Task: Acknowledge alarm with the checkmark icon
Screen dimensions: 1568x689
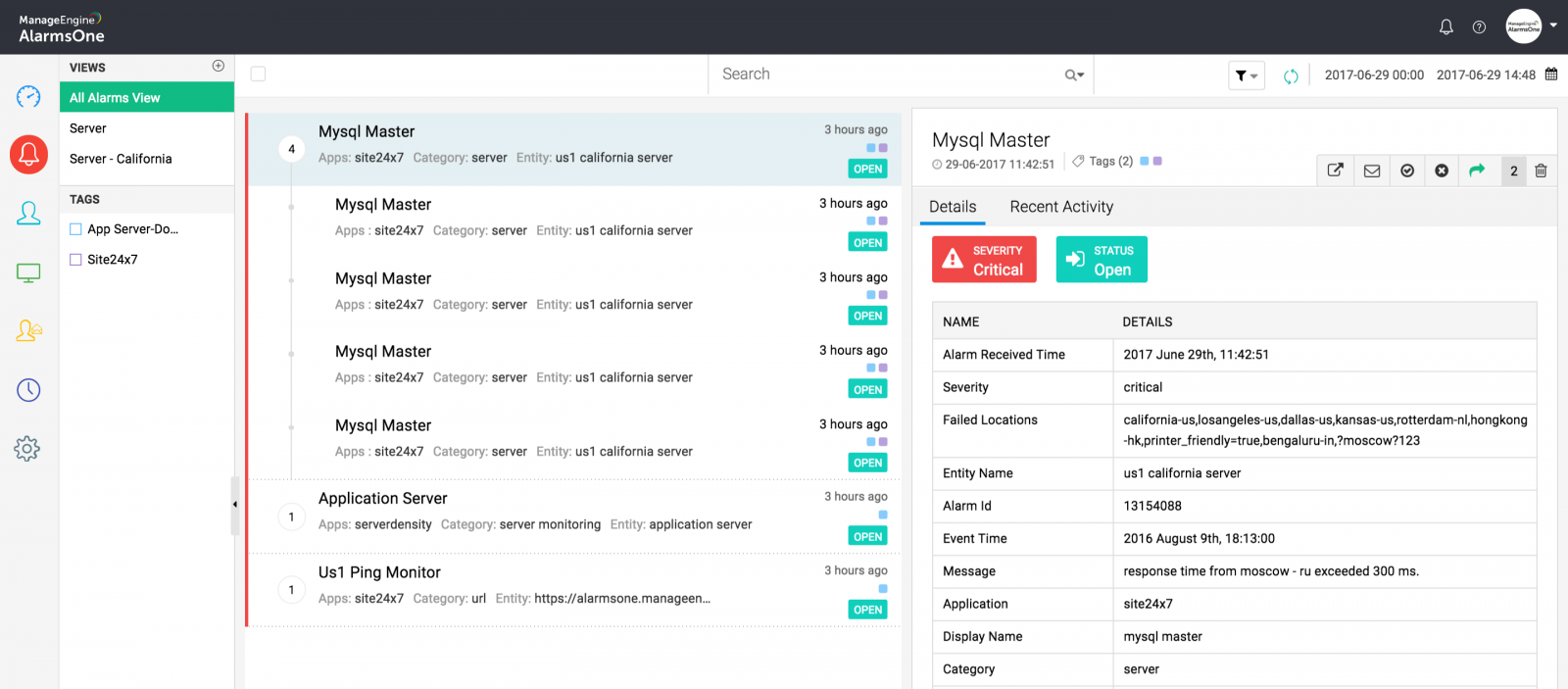Action: (x=1407, y=171)
